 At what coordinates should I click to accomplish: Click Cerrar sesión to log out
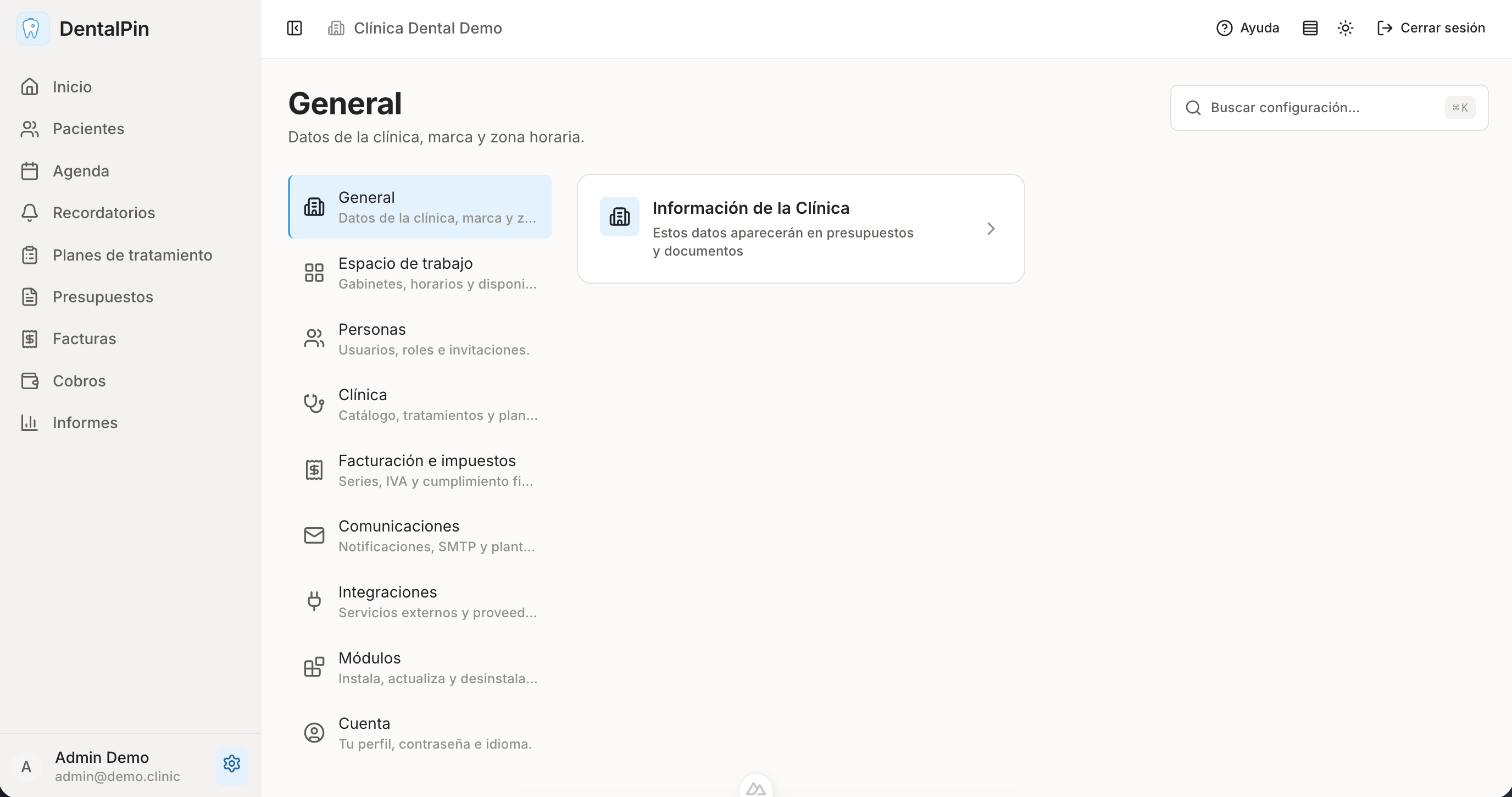(1431, 28)
